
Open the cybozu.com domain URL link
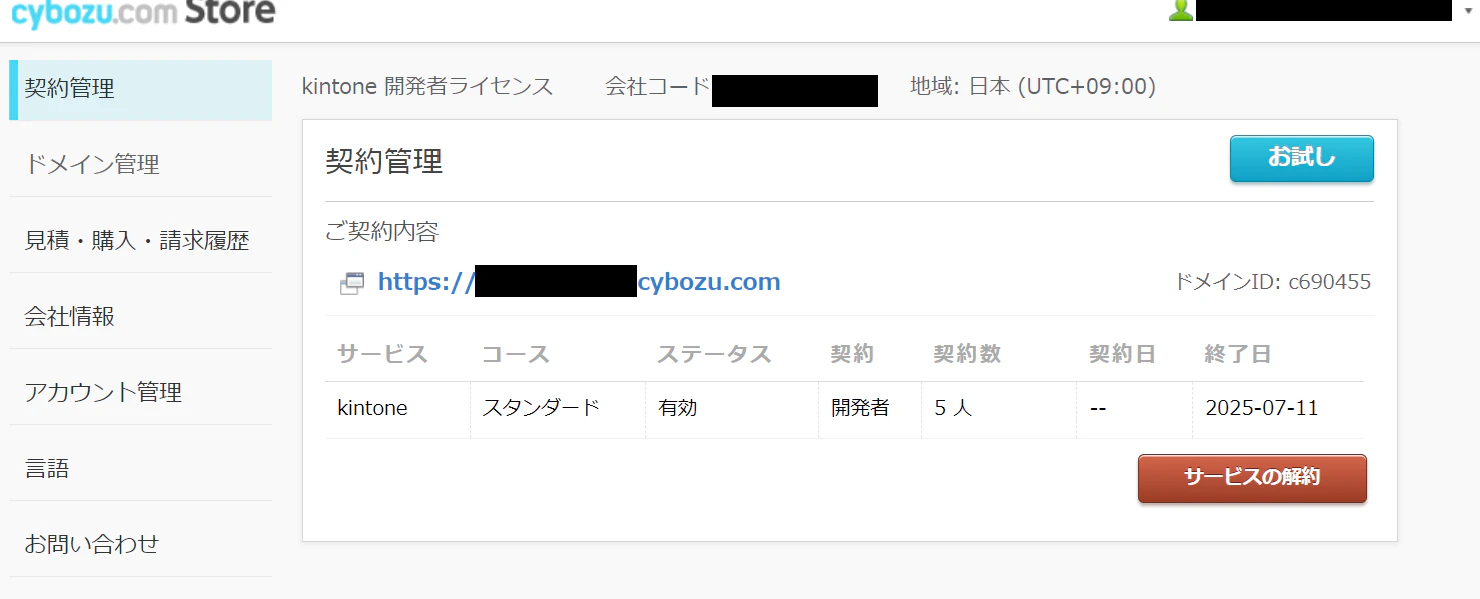click(x=579, y=282)
